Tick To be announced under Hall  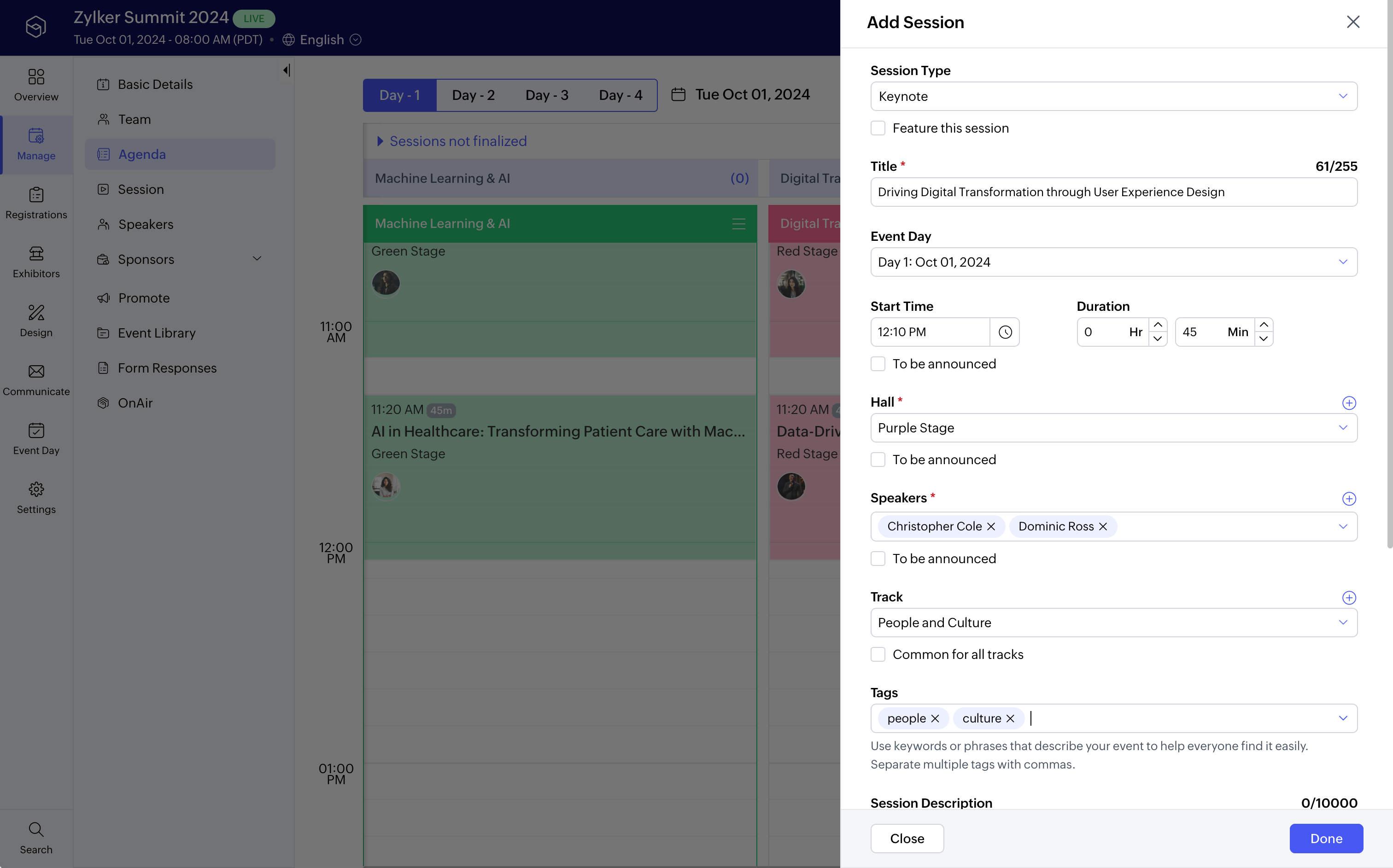coord(878,459)
